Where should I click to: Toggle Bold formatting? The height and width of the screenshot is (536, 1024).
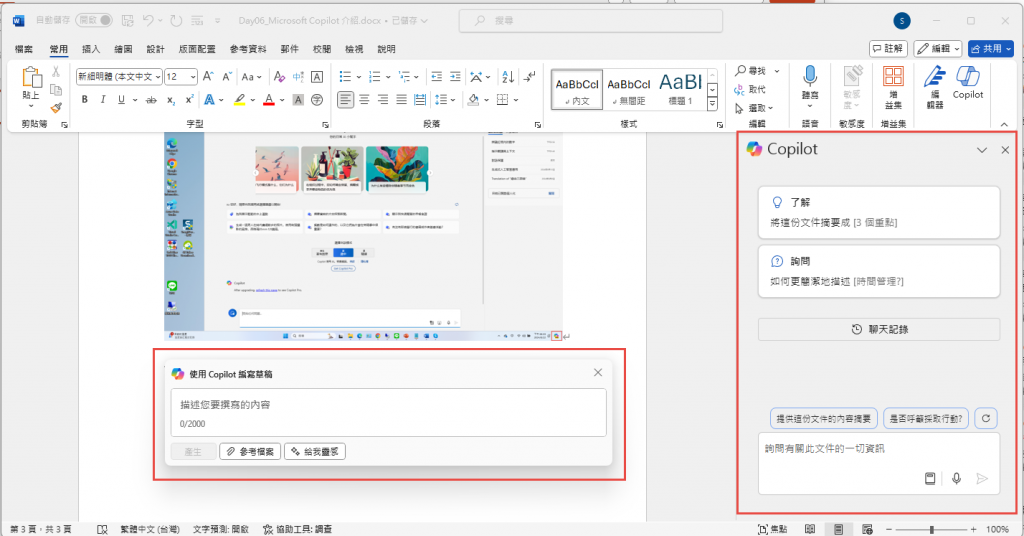84,100
